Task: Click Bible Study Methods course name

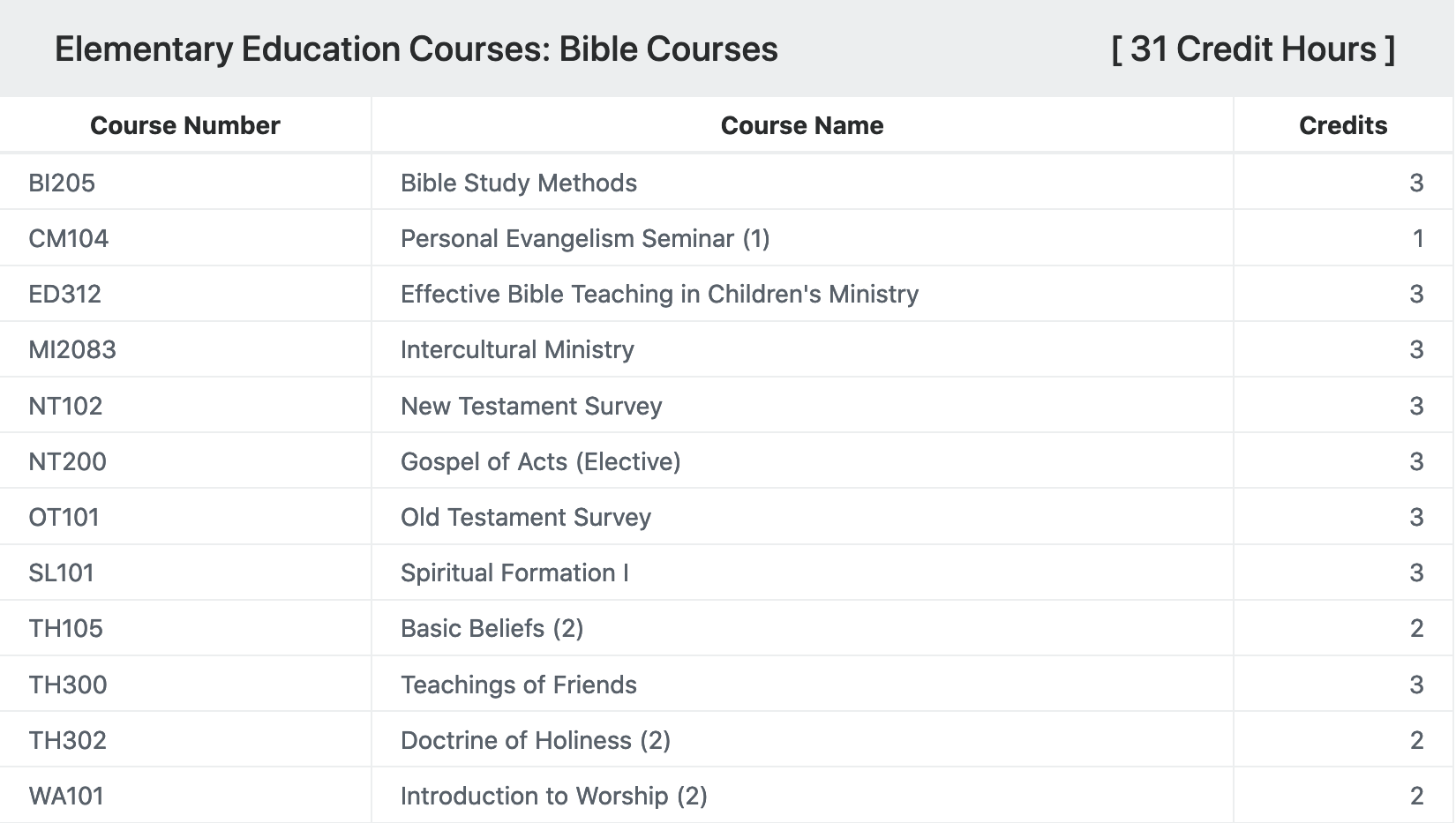Action: click(519, 183)
